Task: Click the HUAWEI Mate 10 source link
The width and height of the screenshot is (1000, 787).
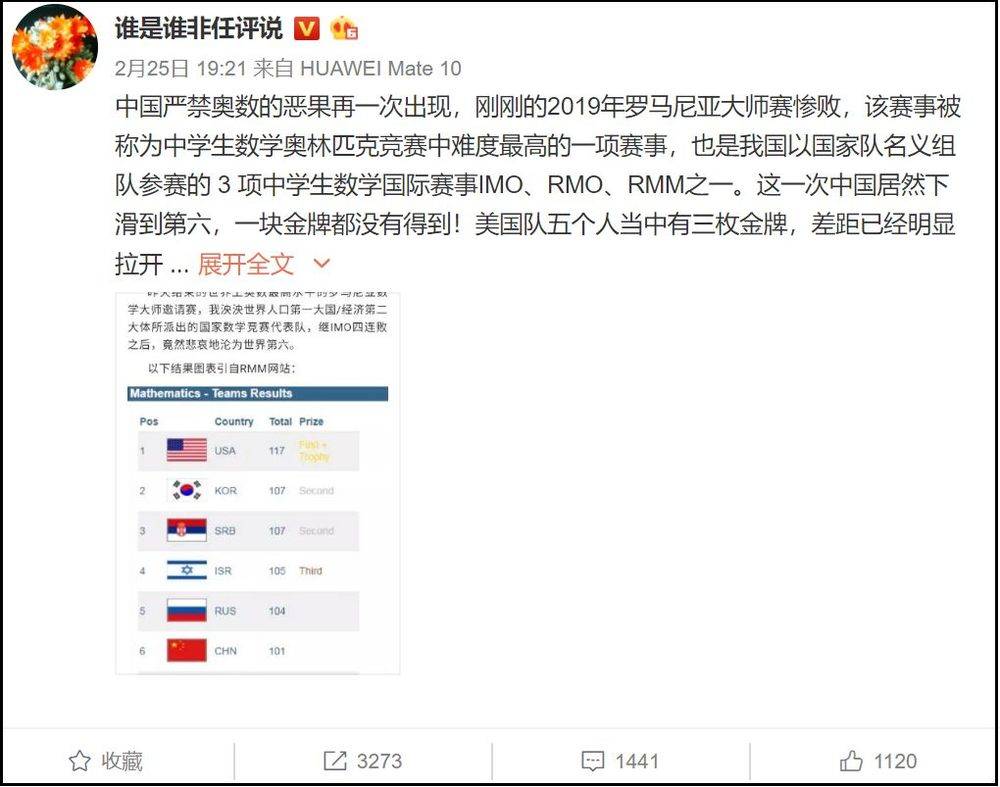Action: (x=381, y=68)
